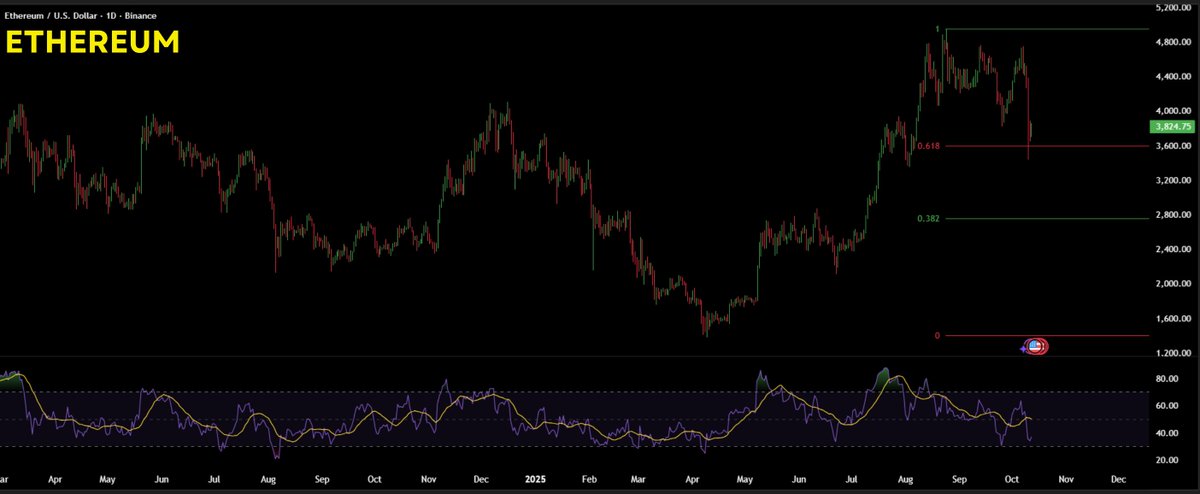
Task: Click the 1,600.00 price axis label
Action: click(1172, 319)
